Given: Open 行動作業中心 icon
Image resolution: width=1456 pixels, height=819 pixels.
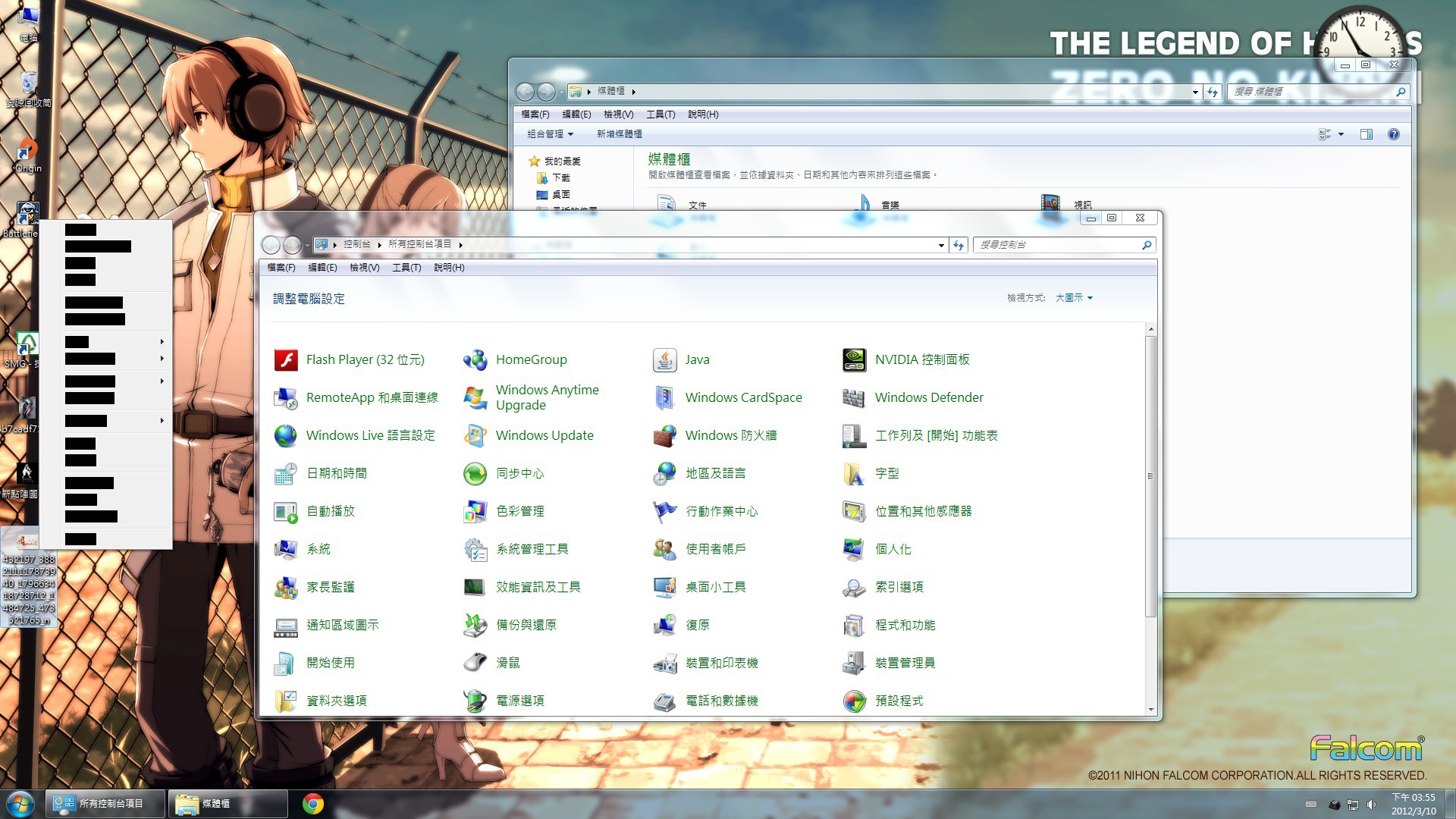Looking at the screenshot, I should pos(665,511).
